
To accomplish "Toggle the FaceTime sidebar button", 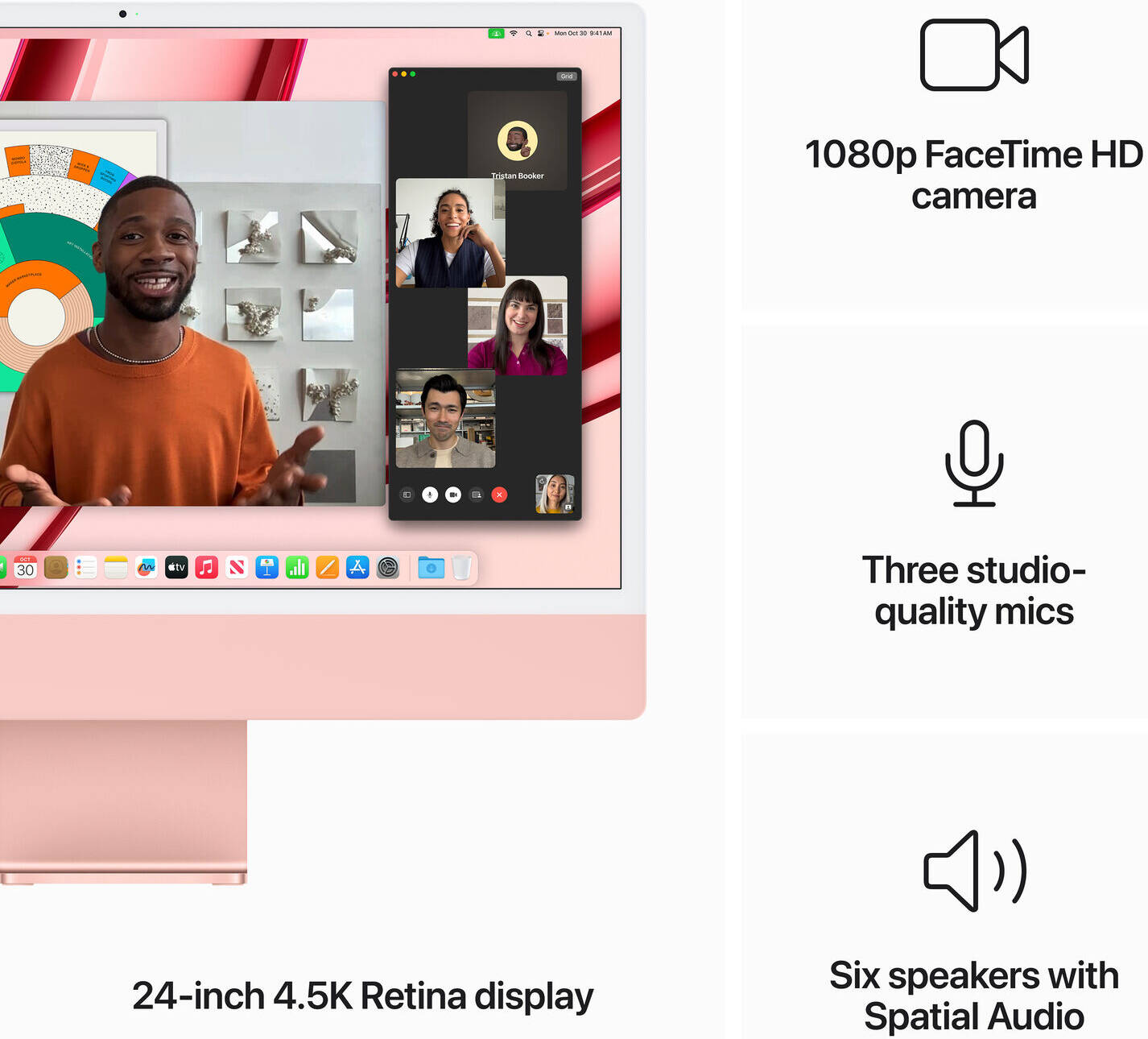I will coord(407,495).
